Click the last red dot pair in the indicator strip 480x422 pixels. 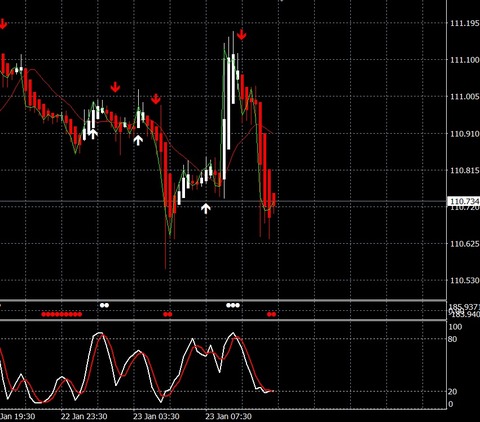(271, 314)
